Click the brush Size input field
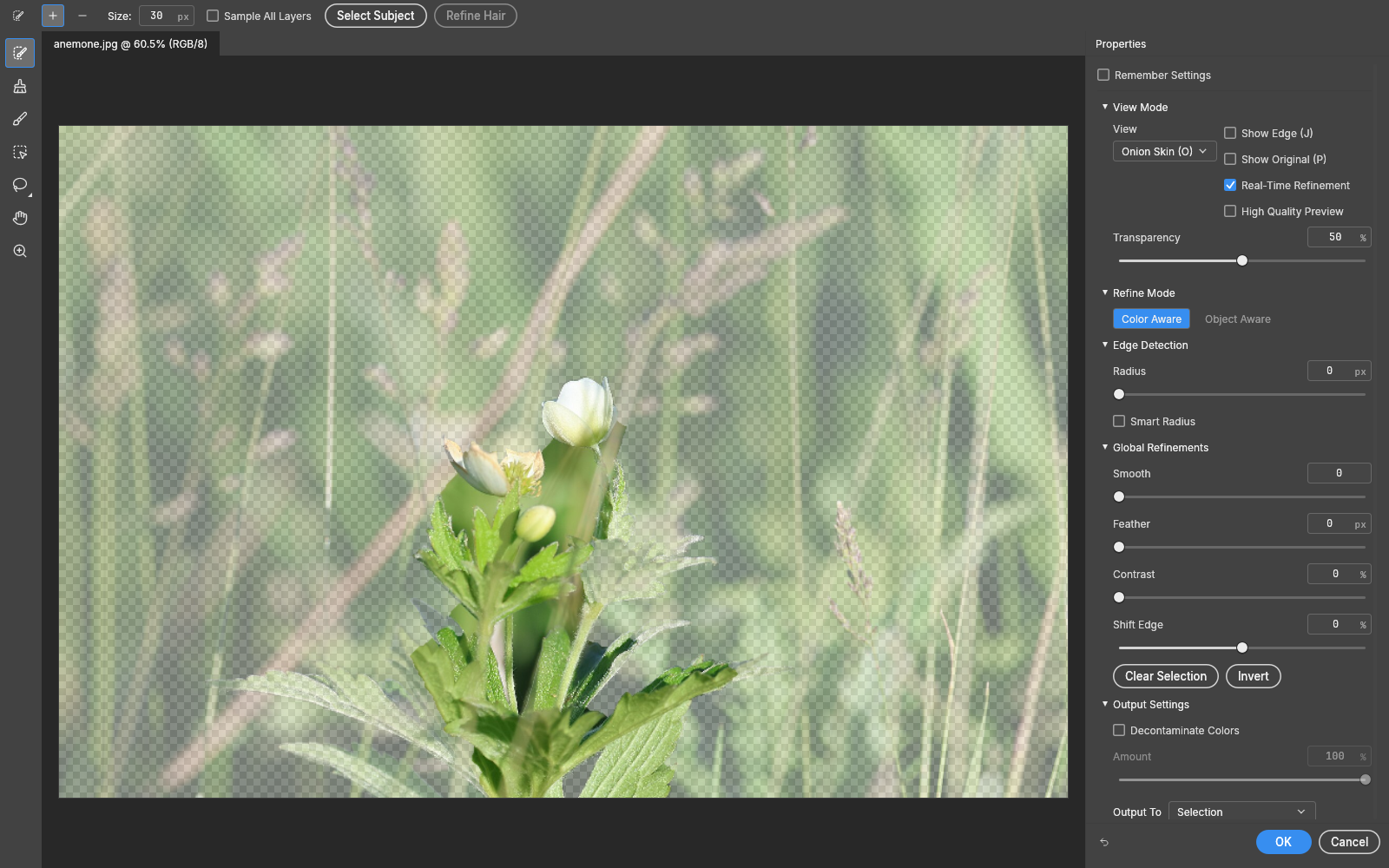Image resolution: width=1389 pixels, height=868 pixels. 166,16
